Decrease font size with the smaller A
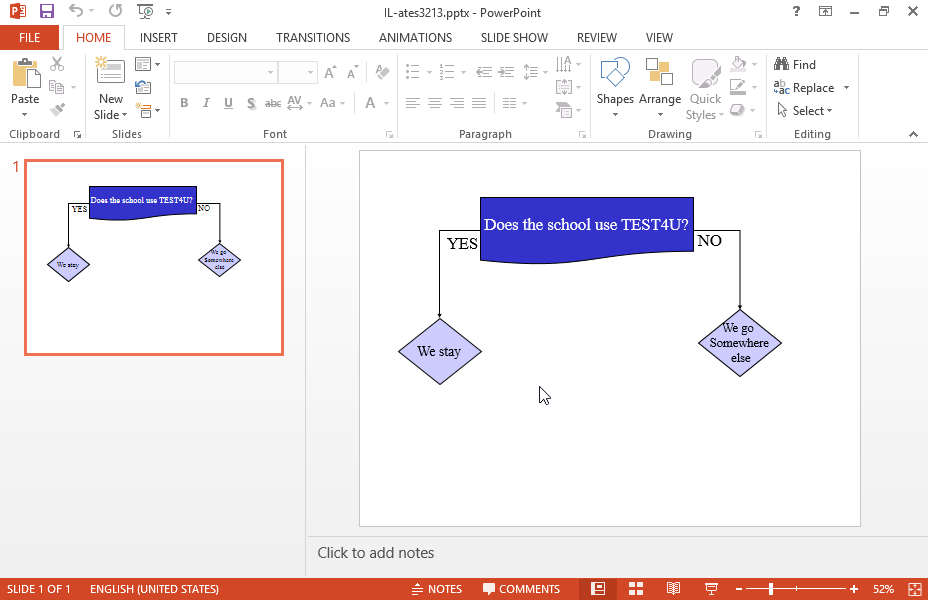This screenshot has width=928, height=600. click(x=353, y=72)
